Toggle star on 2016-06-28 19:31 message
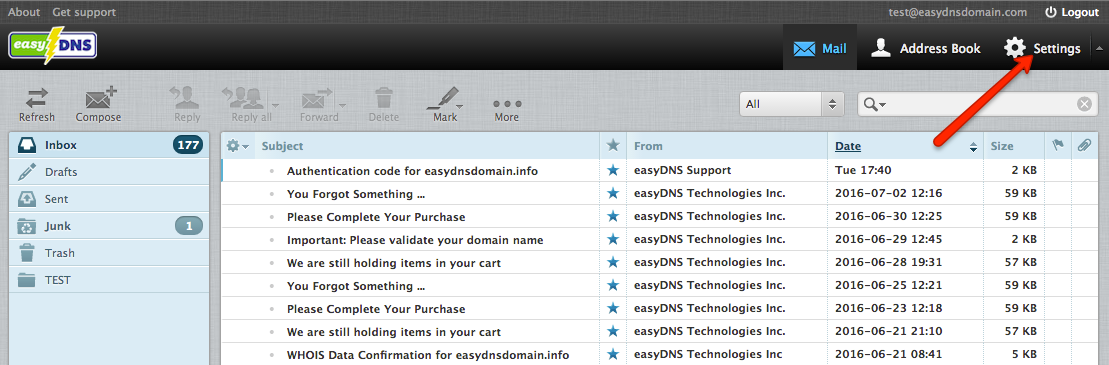 [x=613, y=262]
